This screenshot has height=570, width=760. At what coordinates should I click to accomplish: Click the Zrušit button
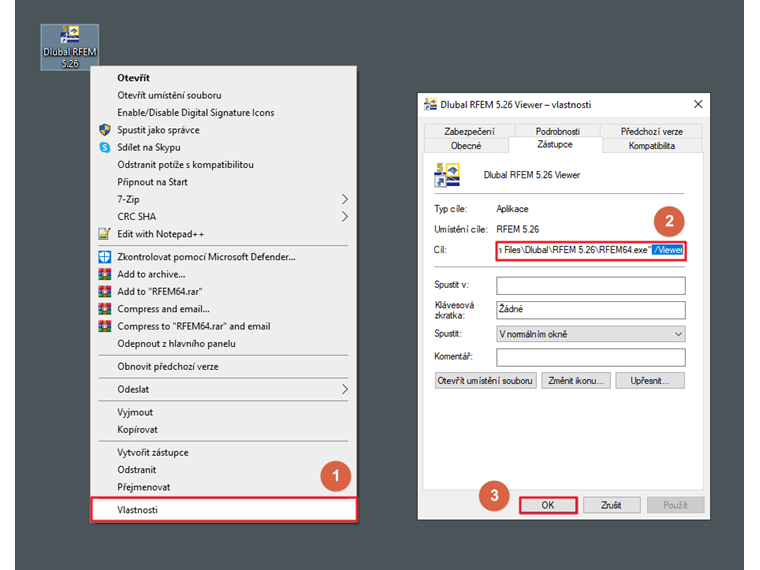click(611, 505)
